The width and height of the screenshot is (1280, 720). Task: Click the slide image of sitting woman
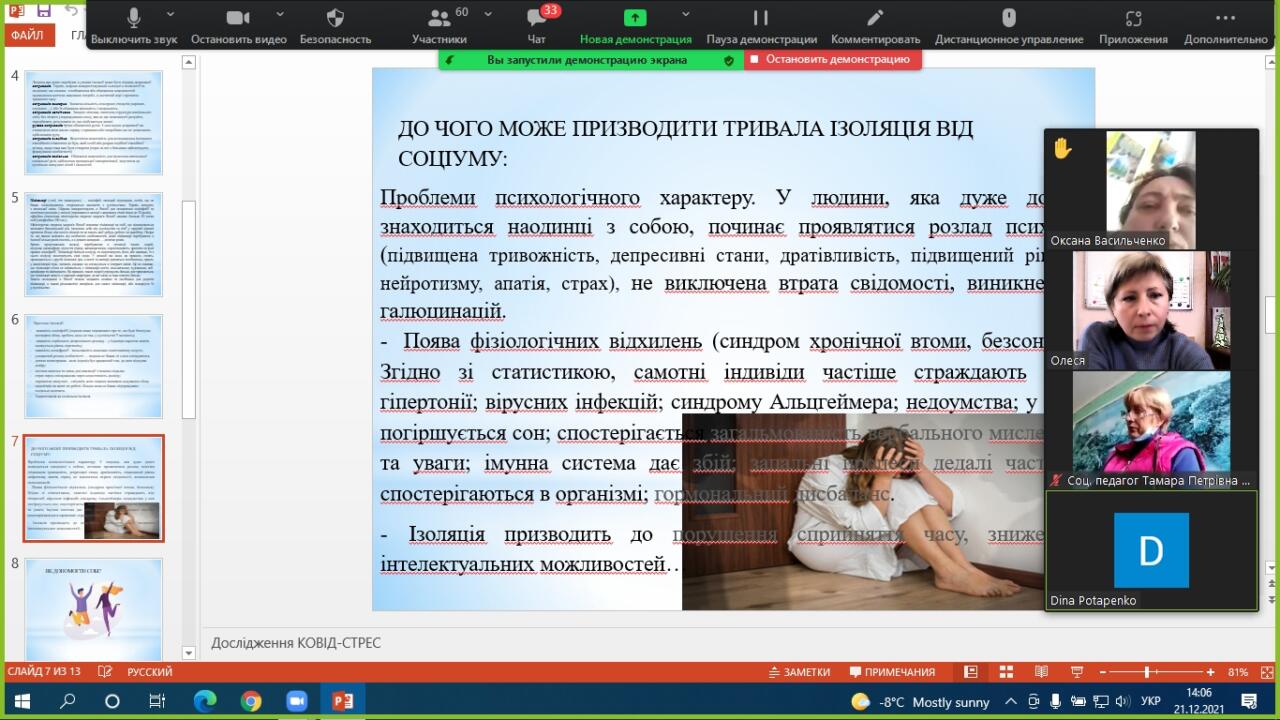(863, 511)
